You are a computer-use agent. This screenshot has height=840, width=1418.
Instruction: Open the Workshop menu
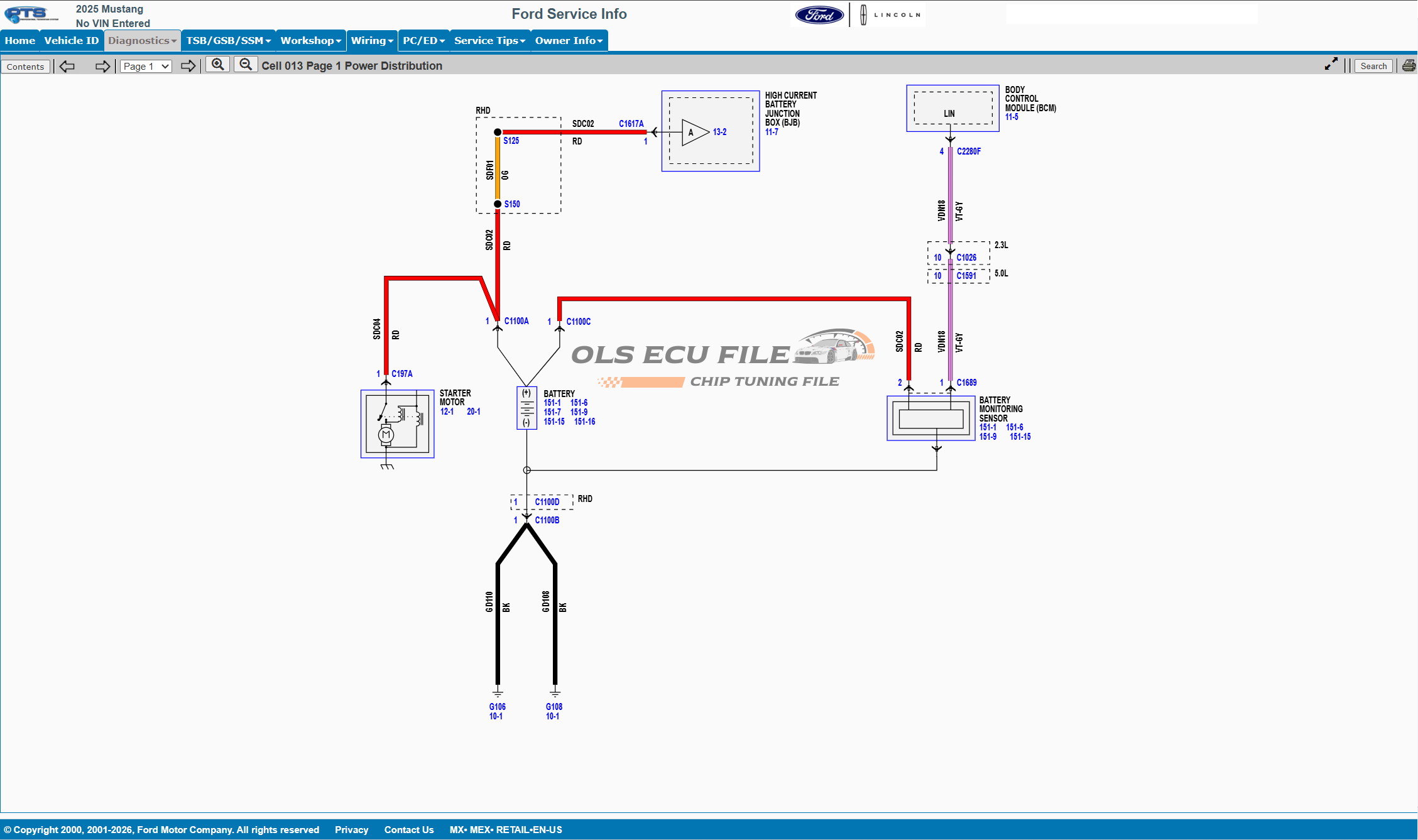coord(310,40)
